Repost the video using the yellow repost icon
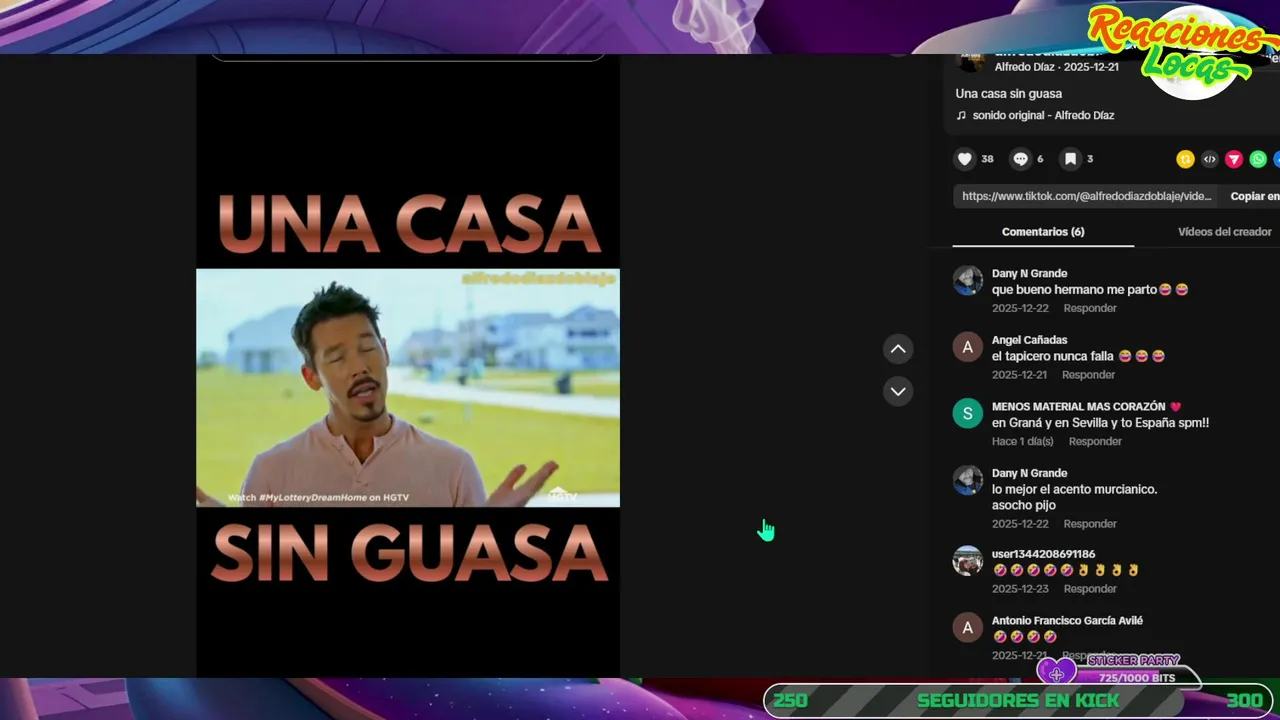The height and width of the screenshot is (720, 1280). click(1185, 159)
